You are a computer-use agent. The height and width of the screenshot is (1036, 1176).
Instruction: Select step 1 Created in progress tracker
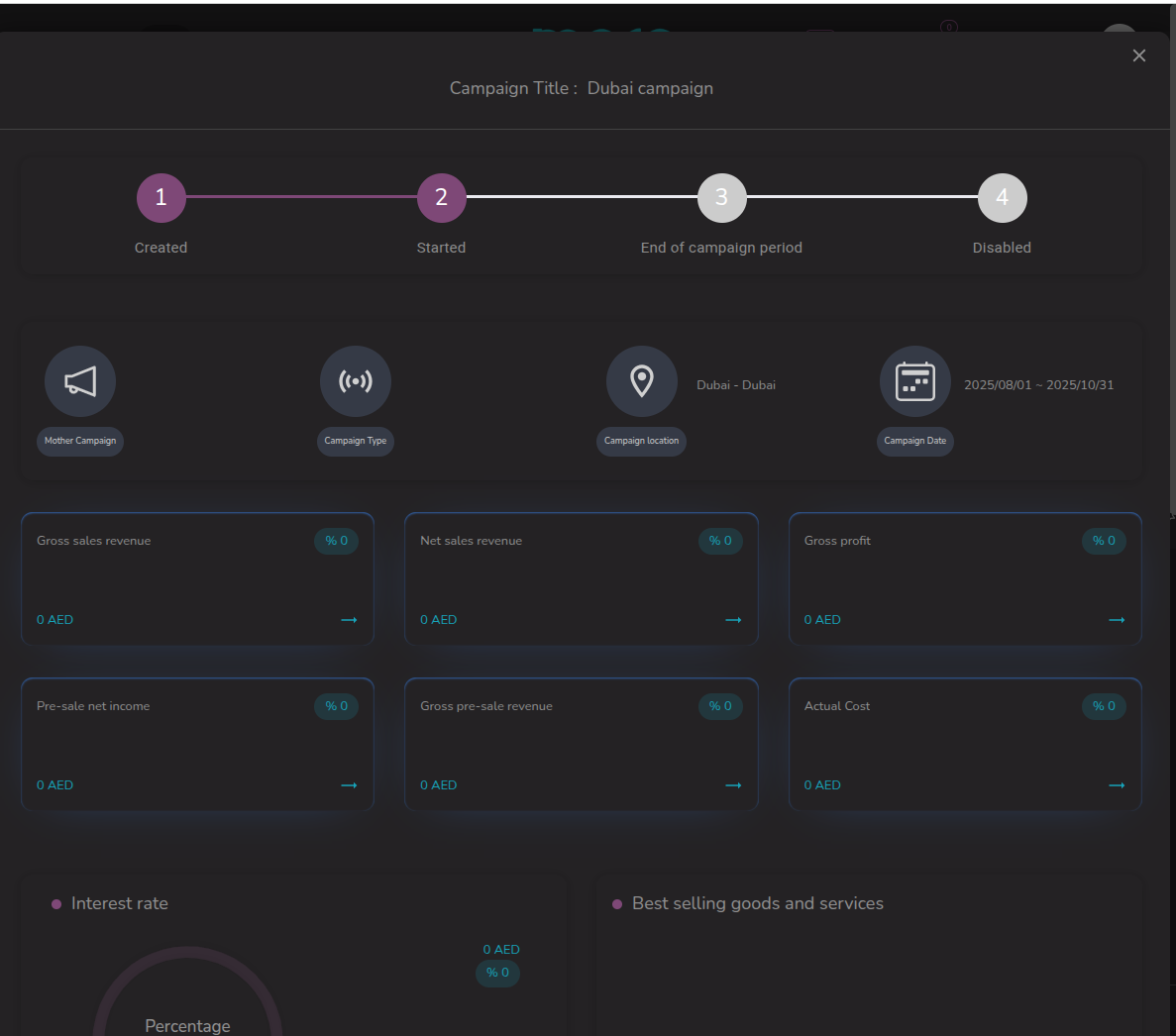(x=161, y=198)
